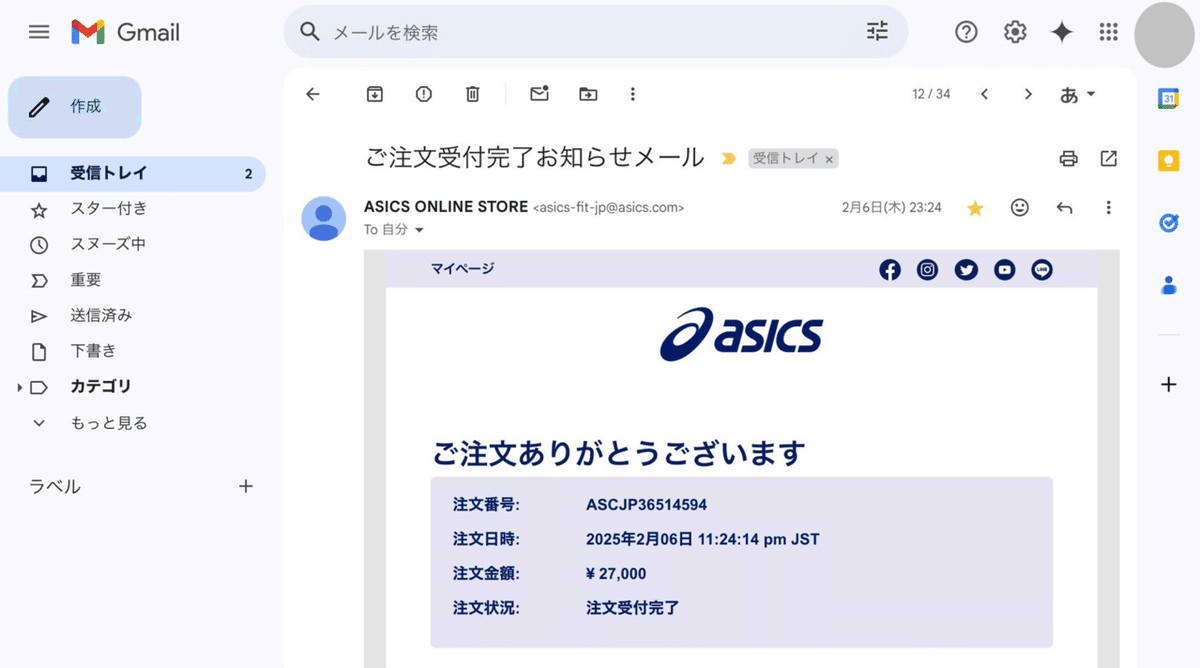
Task: Open the Gemini sparkle icon
Action: point(1062,32)
